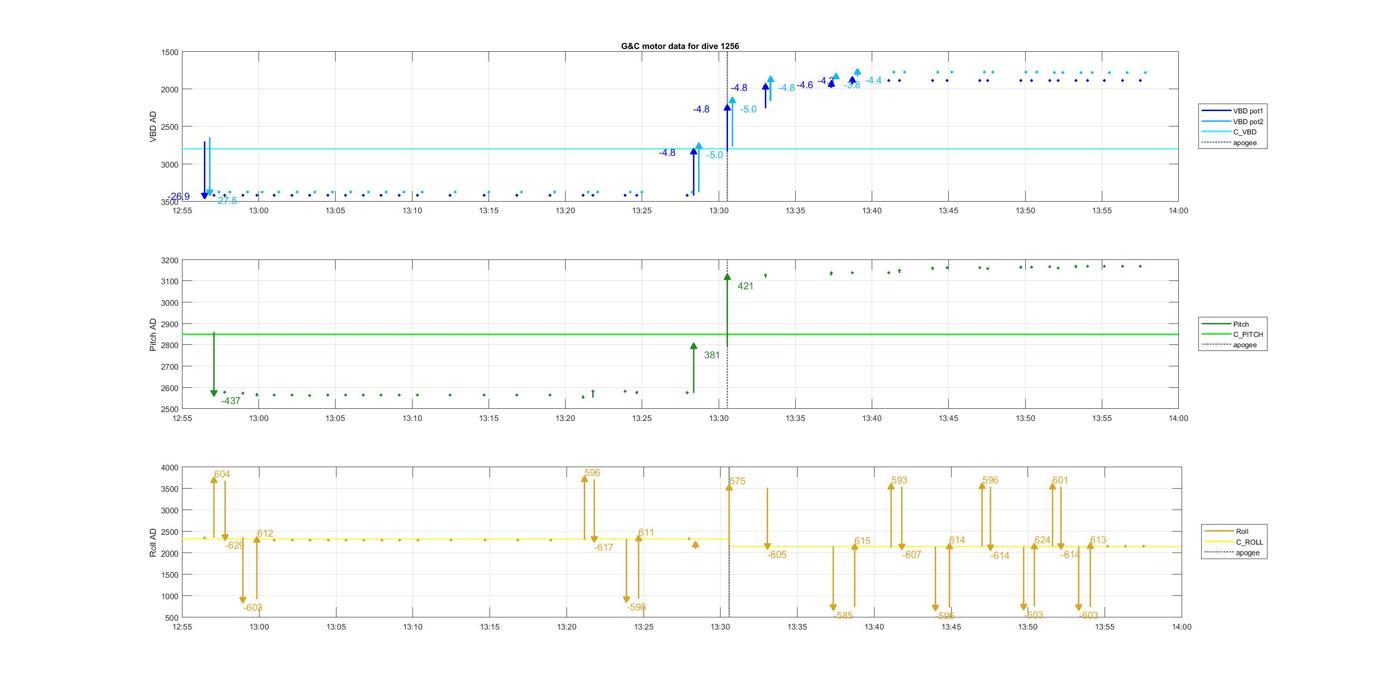Image resolution: width=1400 pixels, height=693 pixels.
Task: Click the '593' label in Roll plot
Action: [x=899, y=480]
